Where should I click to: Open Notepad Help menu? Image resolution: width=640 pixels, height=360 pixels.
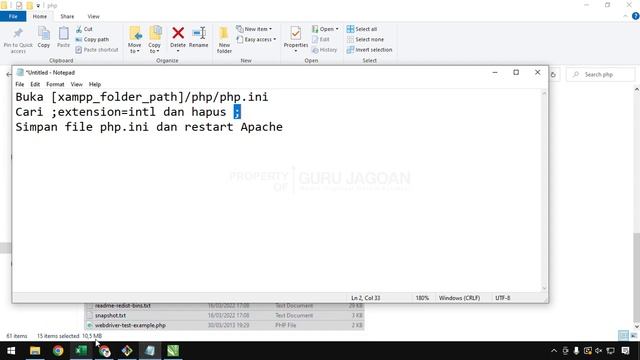tap(95, 84)
